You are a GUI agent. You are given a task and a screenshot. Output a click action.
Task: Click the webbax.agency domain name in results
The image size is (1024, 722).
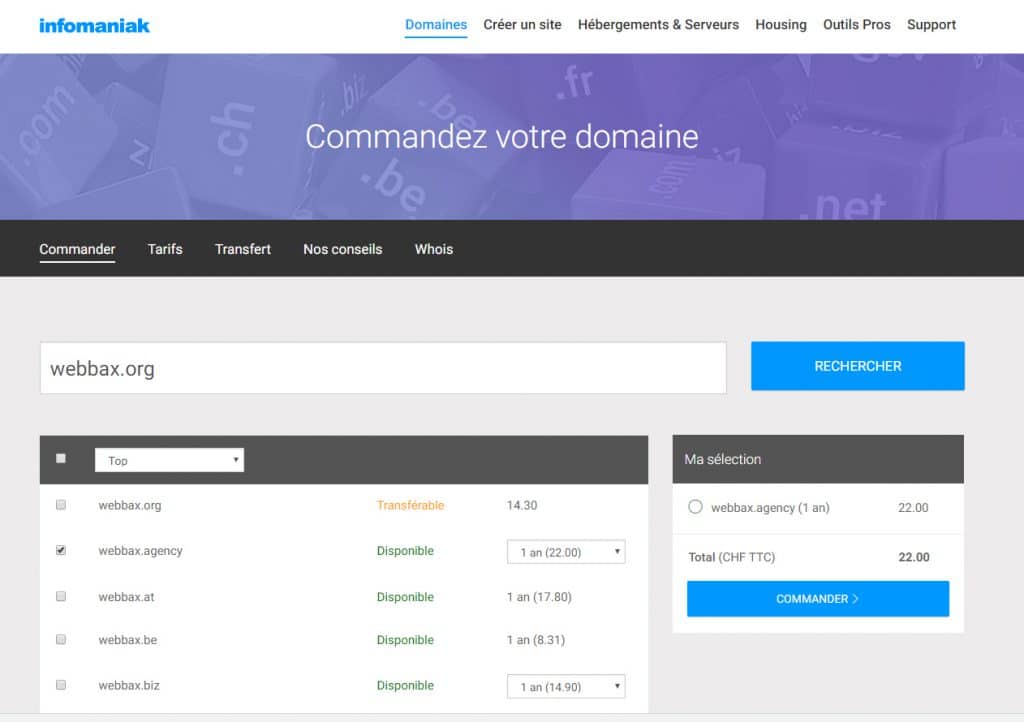(140, 551)
